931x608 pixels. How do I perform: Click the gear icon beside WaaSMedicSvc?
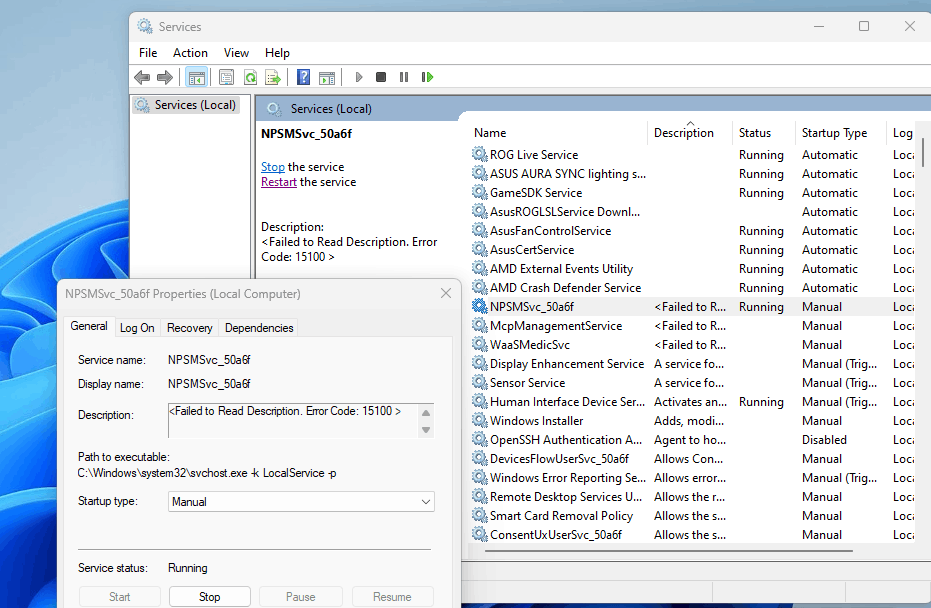point(480,344)
